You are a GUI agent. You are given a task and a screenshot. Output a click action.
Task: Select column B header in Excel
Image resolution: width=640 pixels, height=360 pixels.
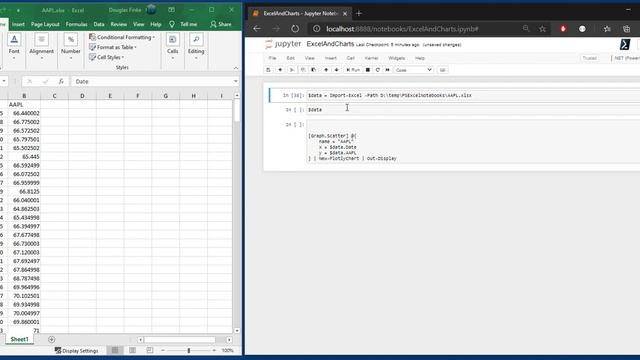(x=24, y=96)
